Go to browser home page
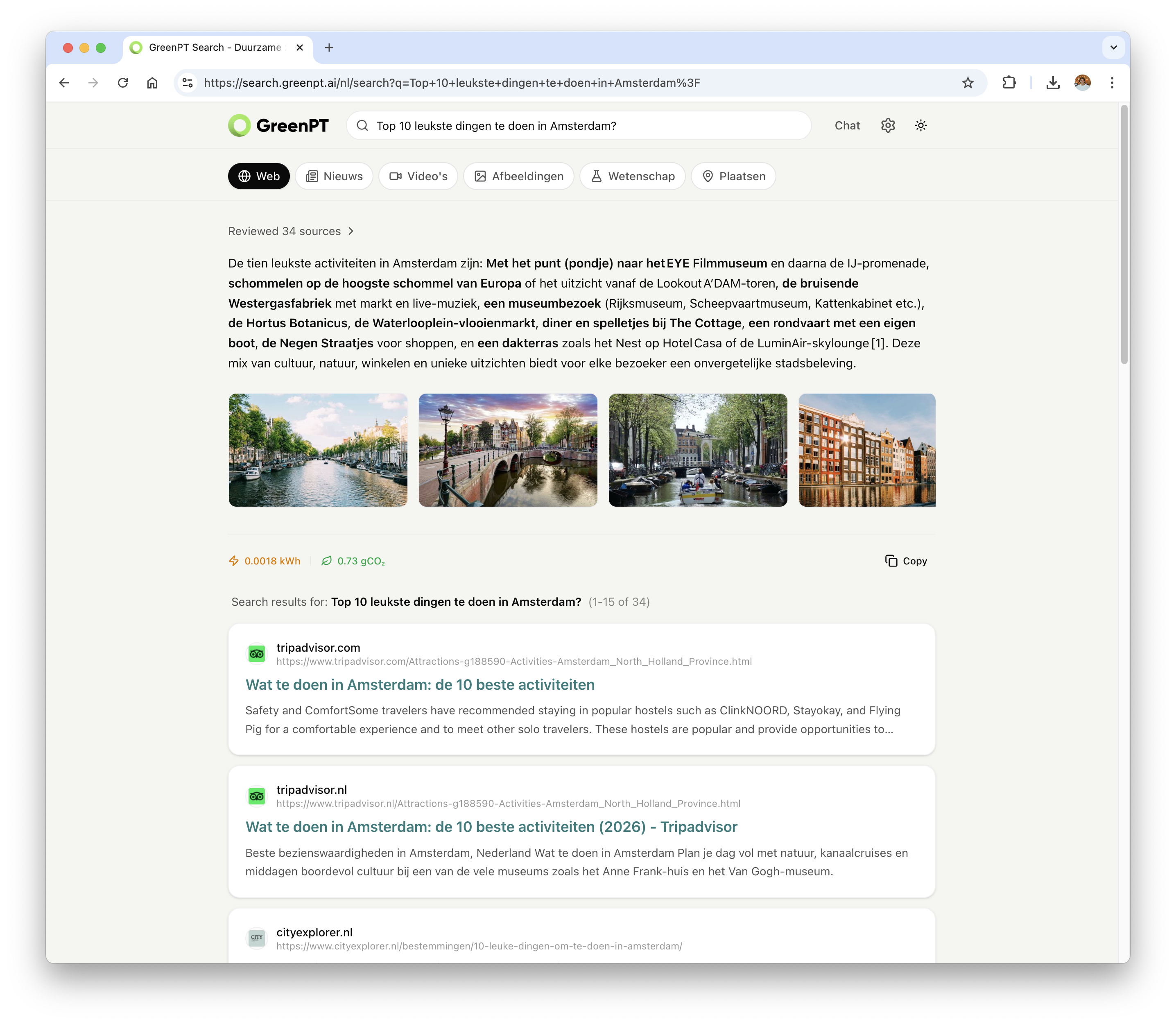 point(152,83)
